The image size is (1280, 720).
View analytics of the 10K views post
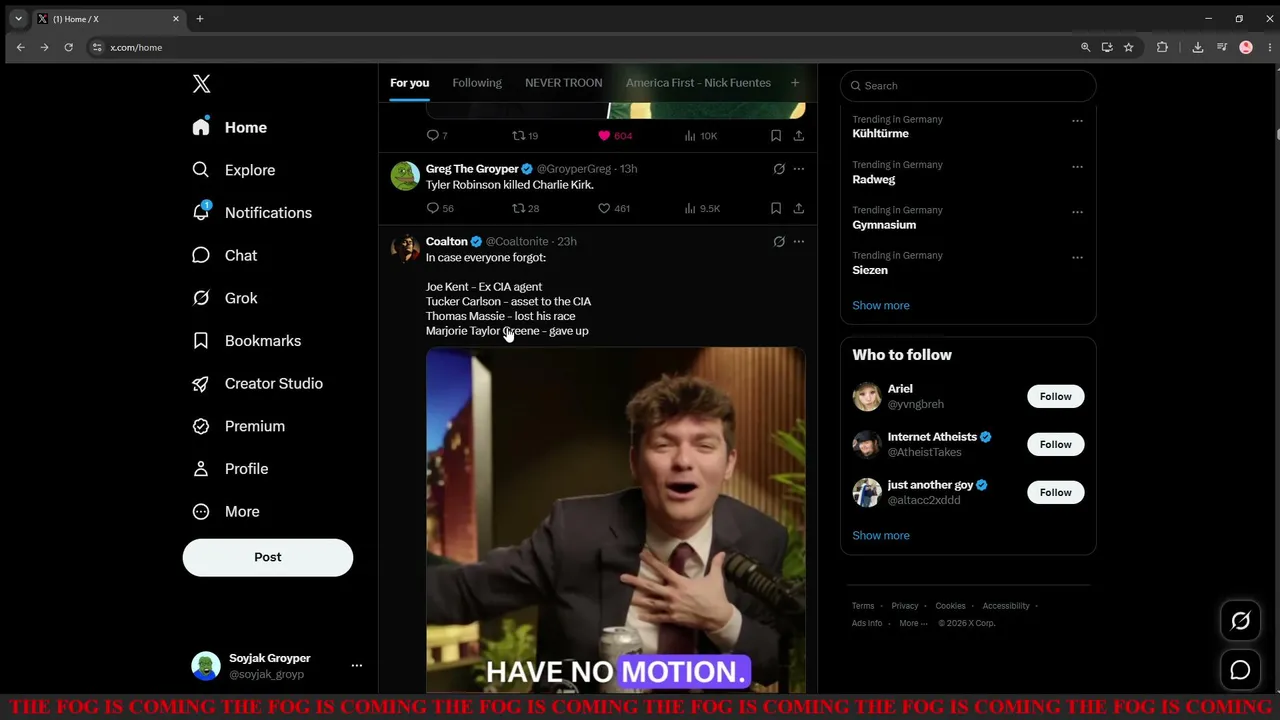click(701, 135)
